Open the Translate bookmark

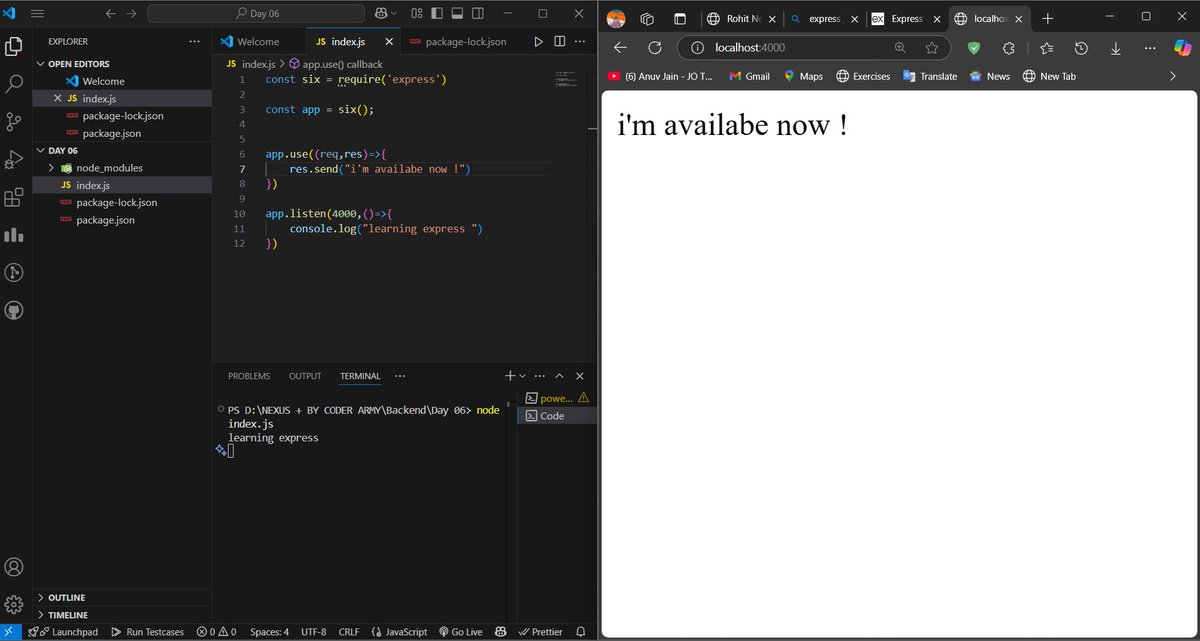pos(930,76)
